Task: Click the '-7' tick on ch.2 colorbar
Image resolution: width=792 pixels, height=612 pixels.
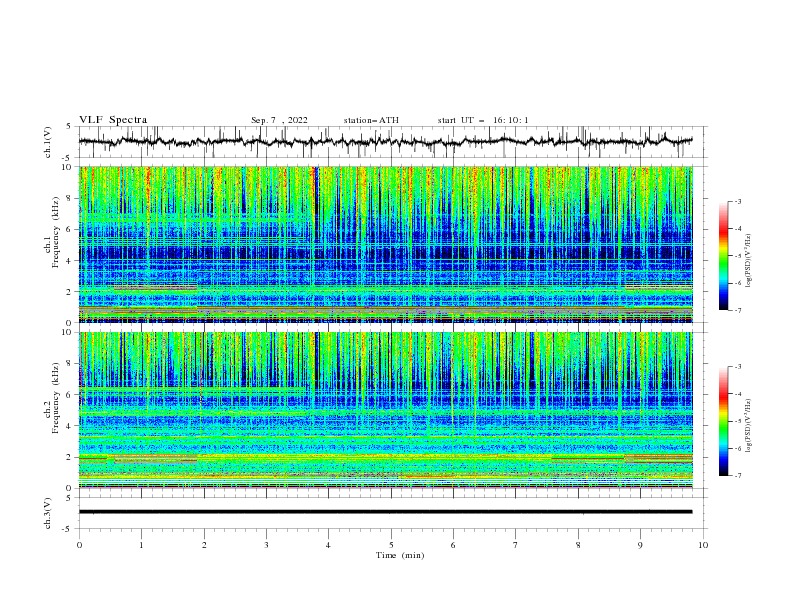Action: (x=738, y=475)
